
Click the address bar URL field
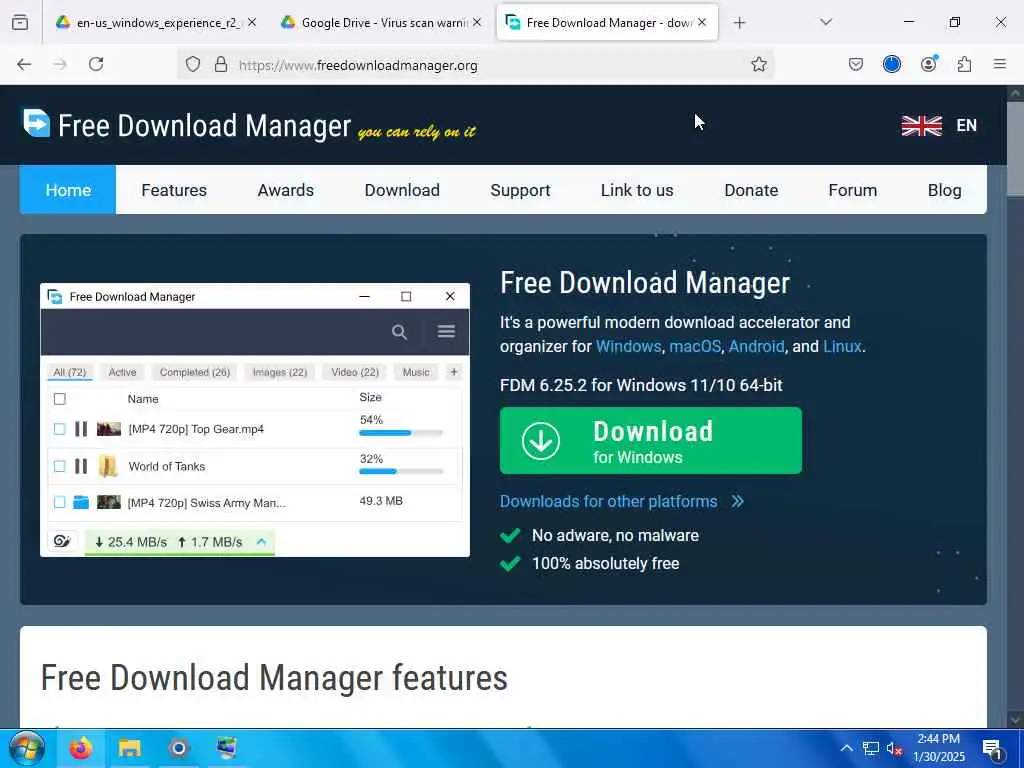click(x=475, y=64)
